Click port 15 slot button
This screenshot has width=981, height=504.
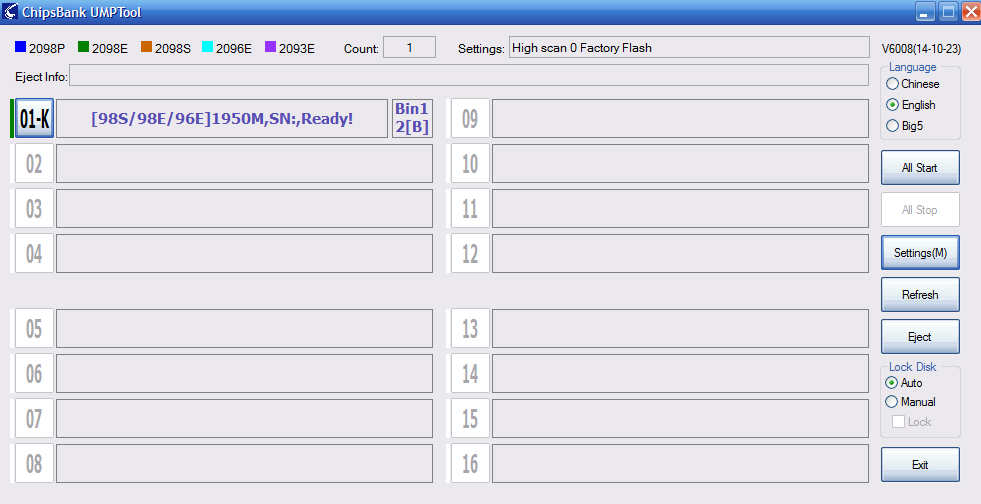point(470,418)
